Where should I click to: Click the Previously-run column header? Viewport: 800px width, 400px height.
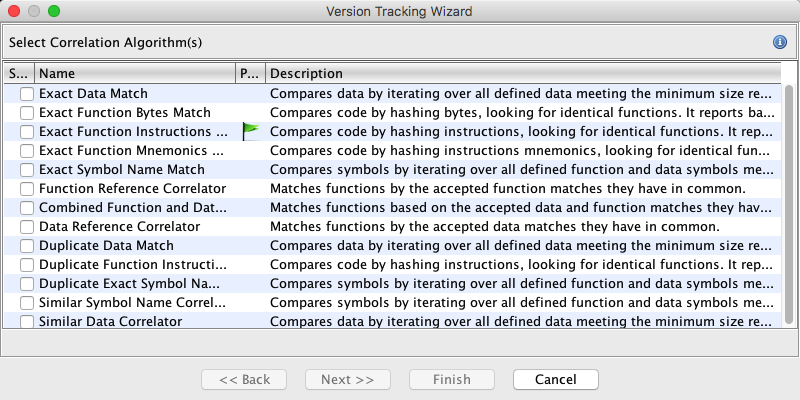(x=249, y=74)
